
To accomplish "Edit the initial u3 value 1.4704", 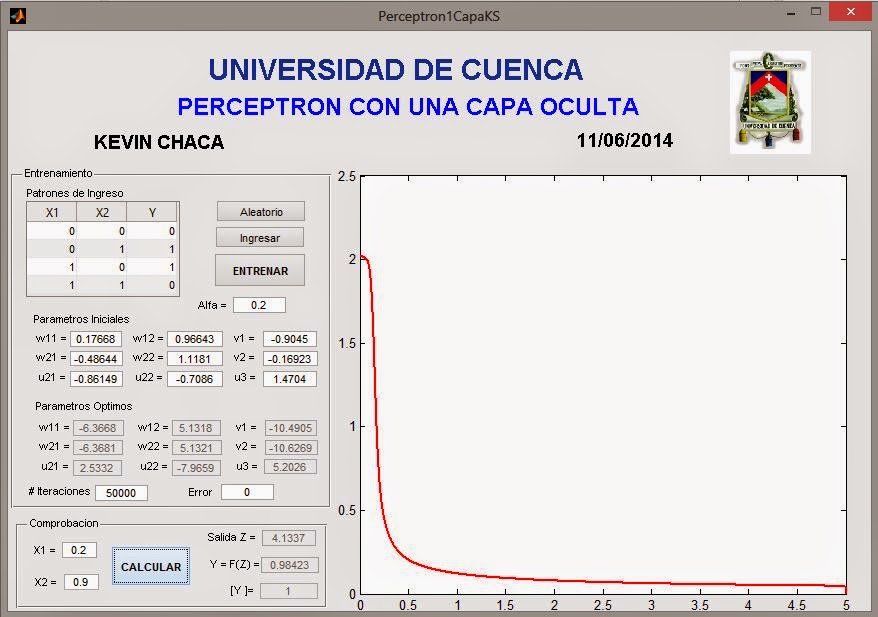I will 290,378.
